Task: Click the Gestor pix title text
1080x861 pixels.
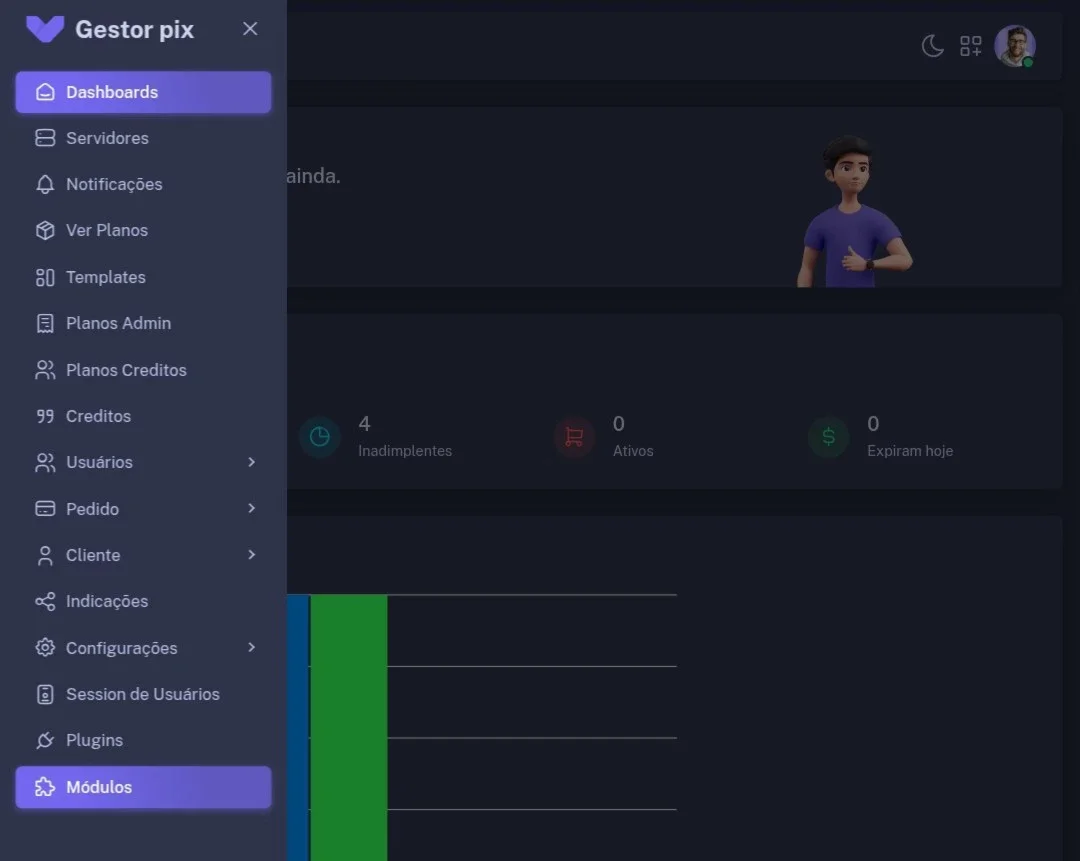Action: (134, 30)
